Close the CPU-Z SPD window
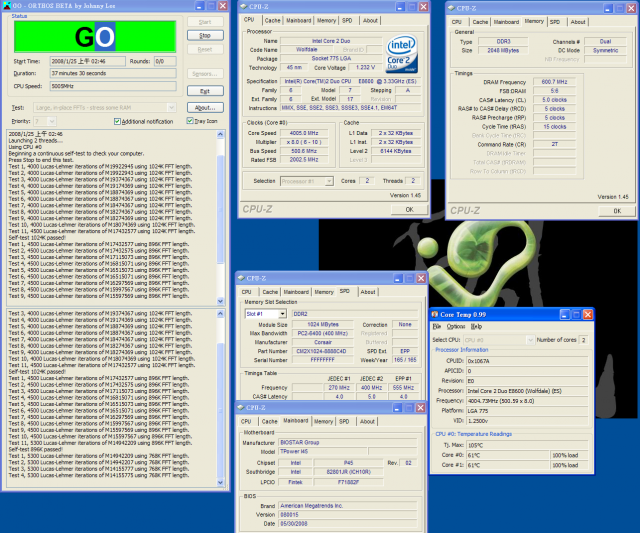640x533 pixels. coord(421,278)
